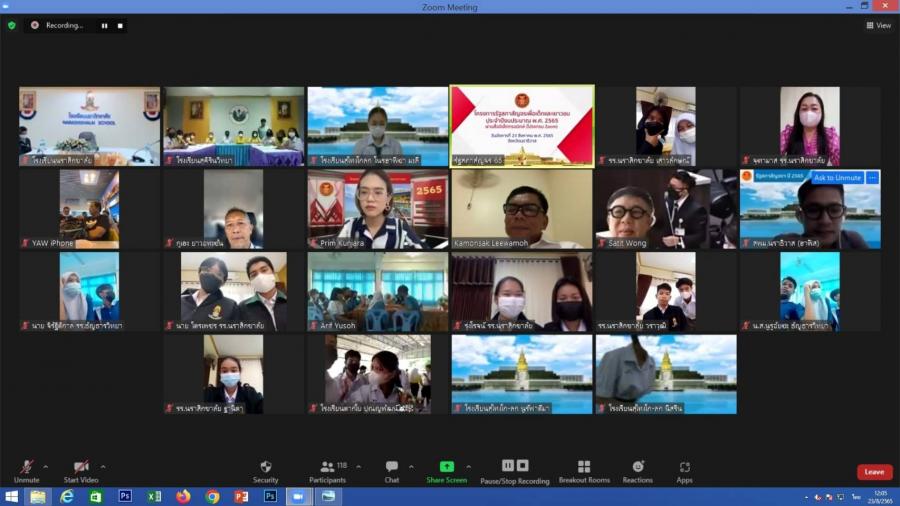Select Kamonsak Leewamoh's video tile
The width and height of the screenshot is (900, 506).
pyautogui.click(x=521, y=208)
